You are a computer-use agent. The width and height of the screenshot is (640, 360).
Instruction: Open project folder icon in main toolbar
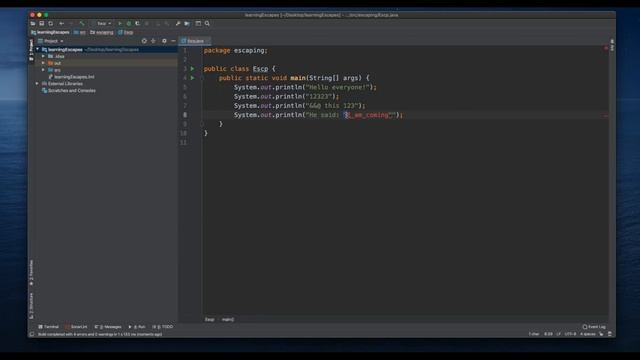tap(33, 24)
